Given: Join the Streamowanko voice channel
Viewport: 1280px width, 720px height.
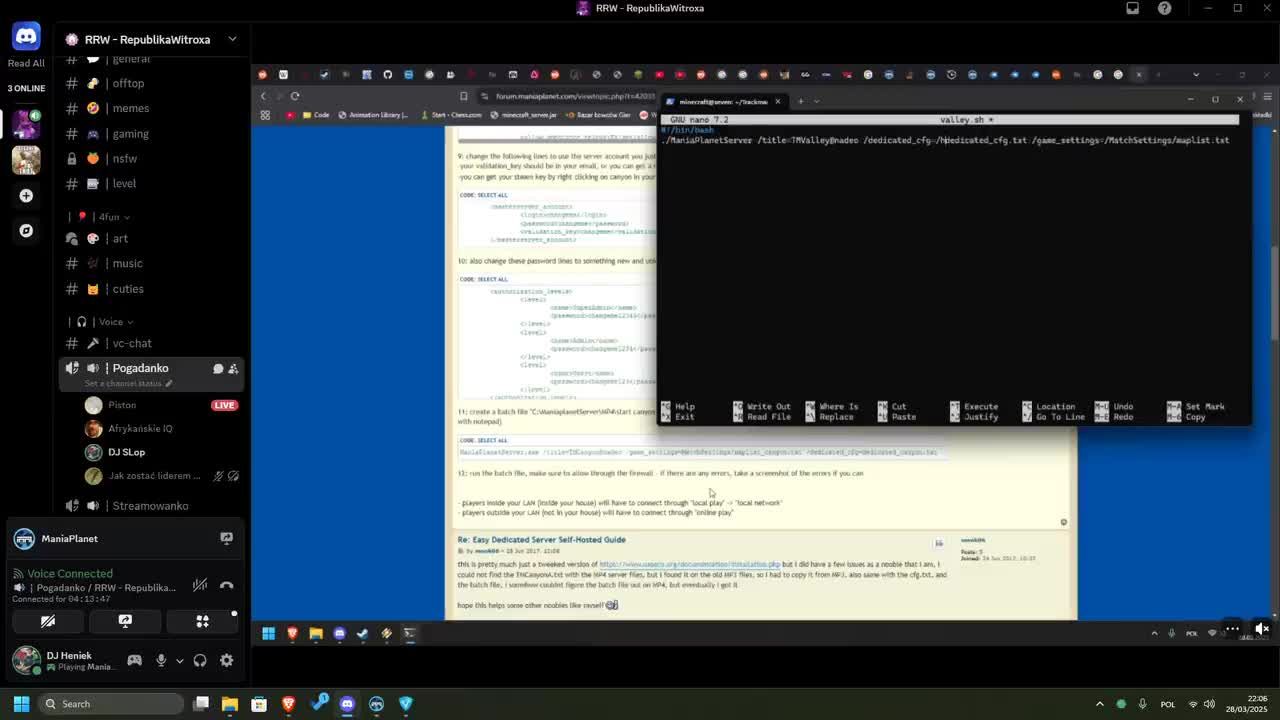Looking at the screenshot, I should point(151,506).
